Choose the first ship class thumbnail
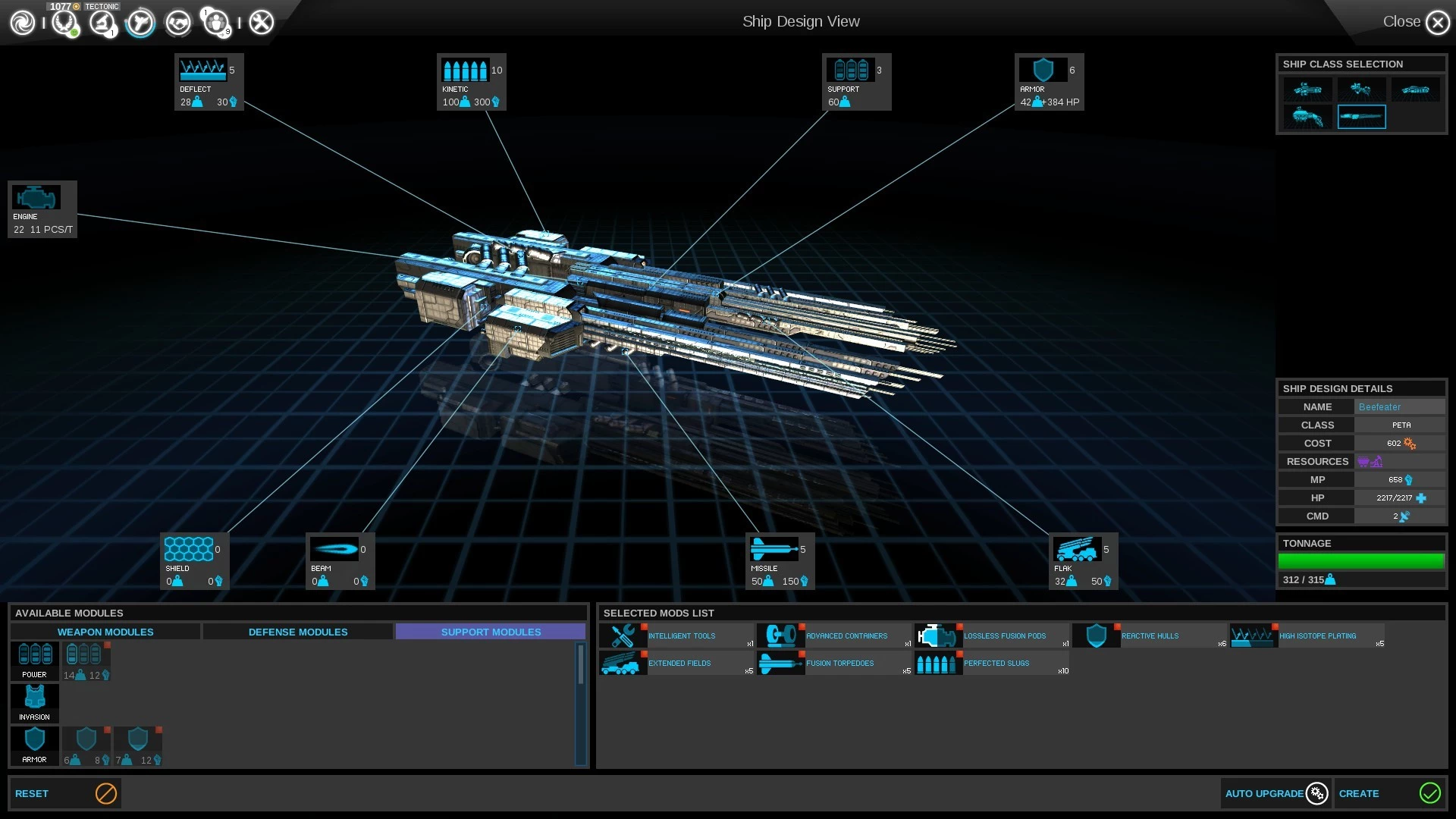 (1307, 90)
